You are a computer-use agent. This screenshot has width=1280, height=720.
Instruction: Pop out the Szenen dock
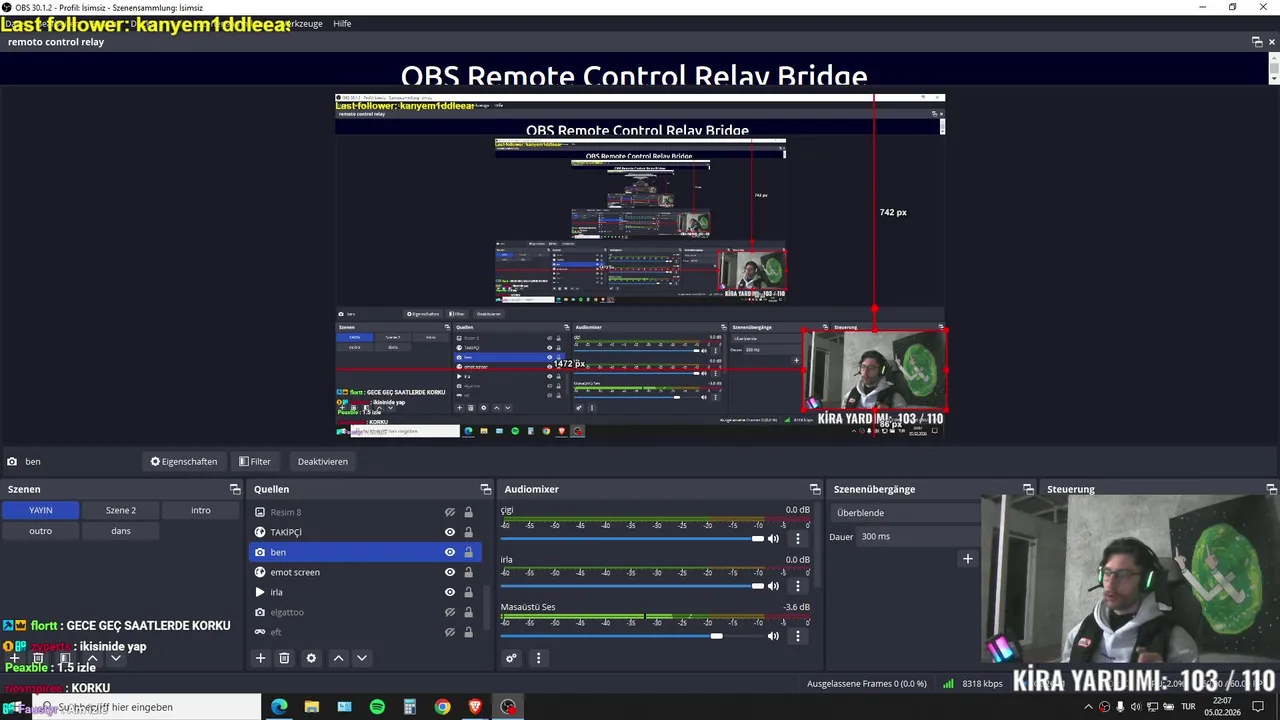235,489
